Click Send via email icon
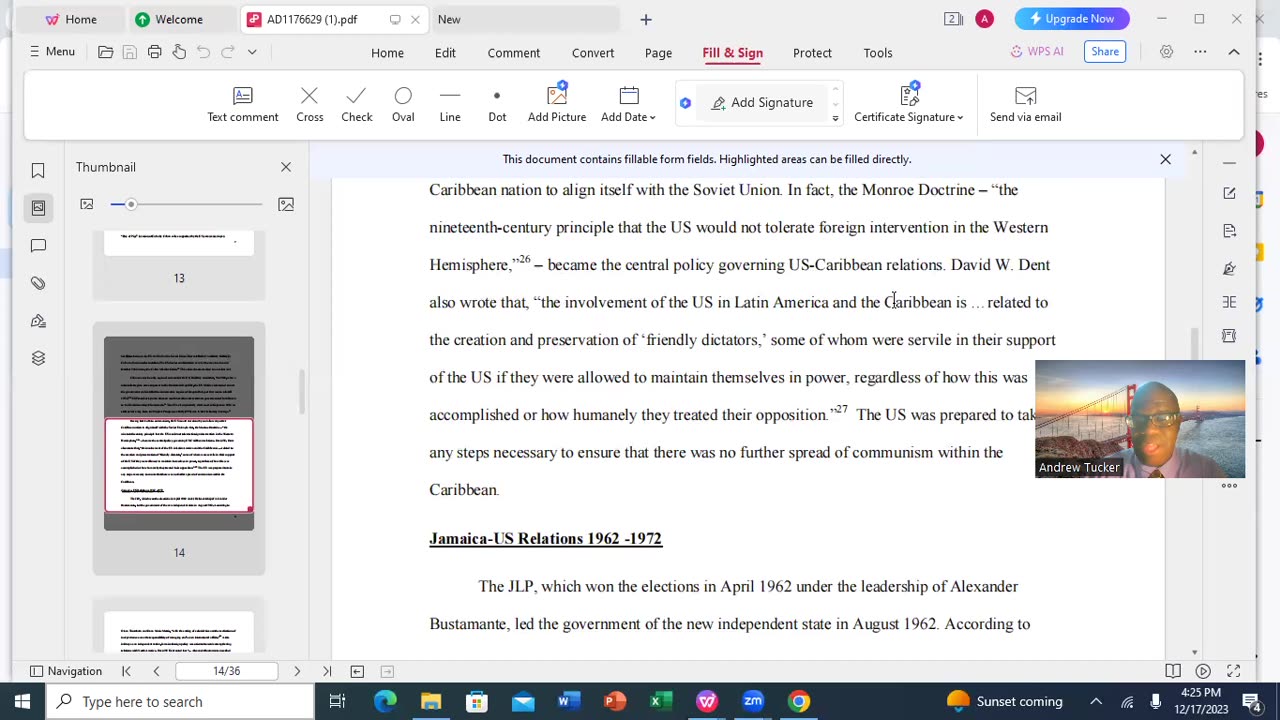This screenshot has width=1280, height=720. [1025, 104]
